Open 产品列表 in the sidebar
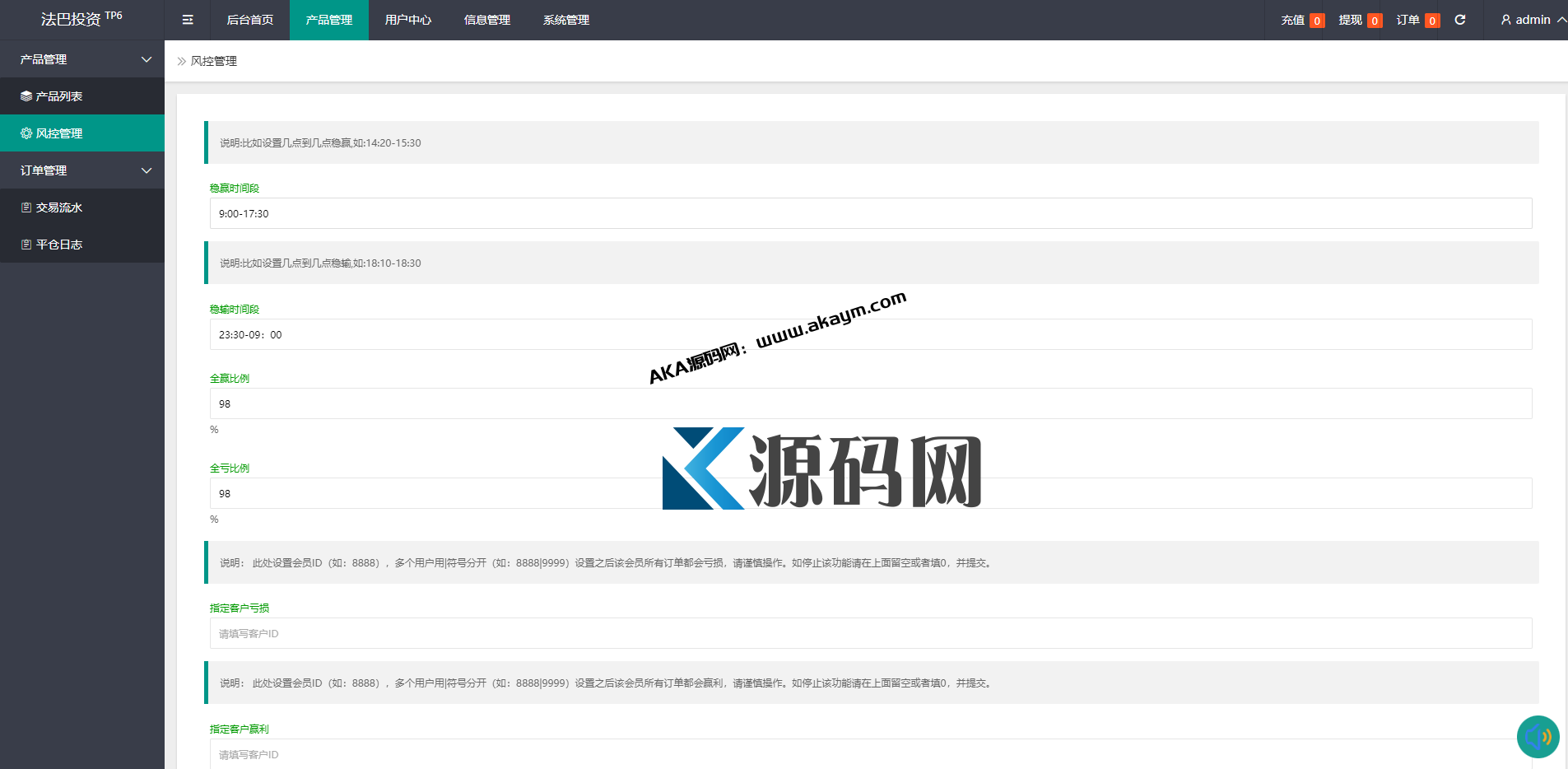 point(59,96)
